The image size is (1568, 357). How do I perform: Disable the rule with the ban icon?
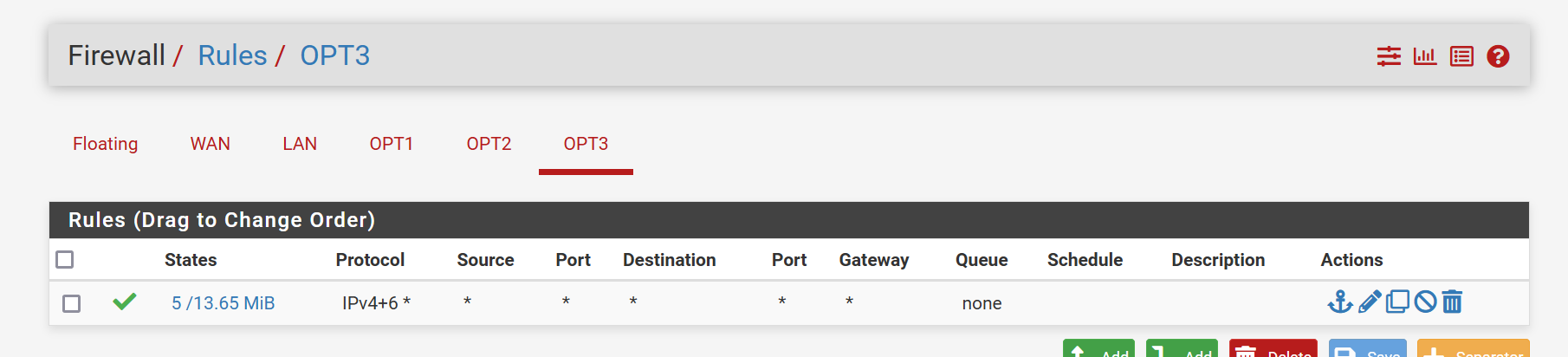click(1425, 302)
